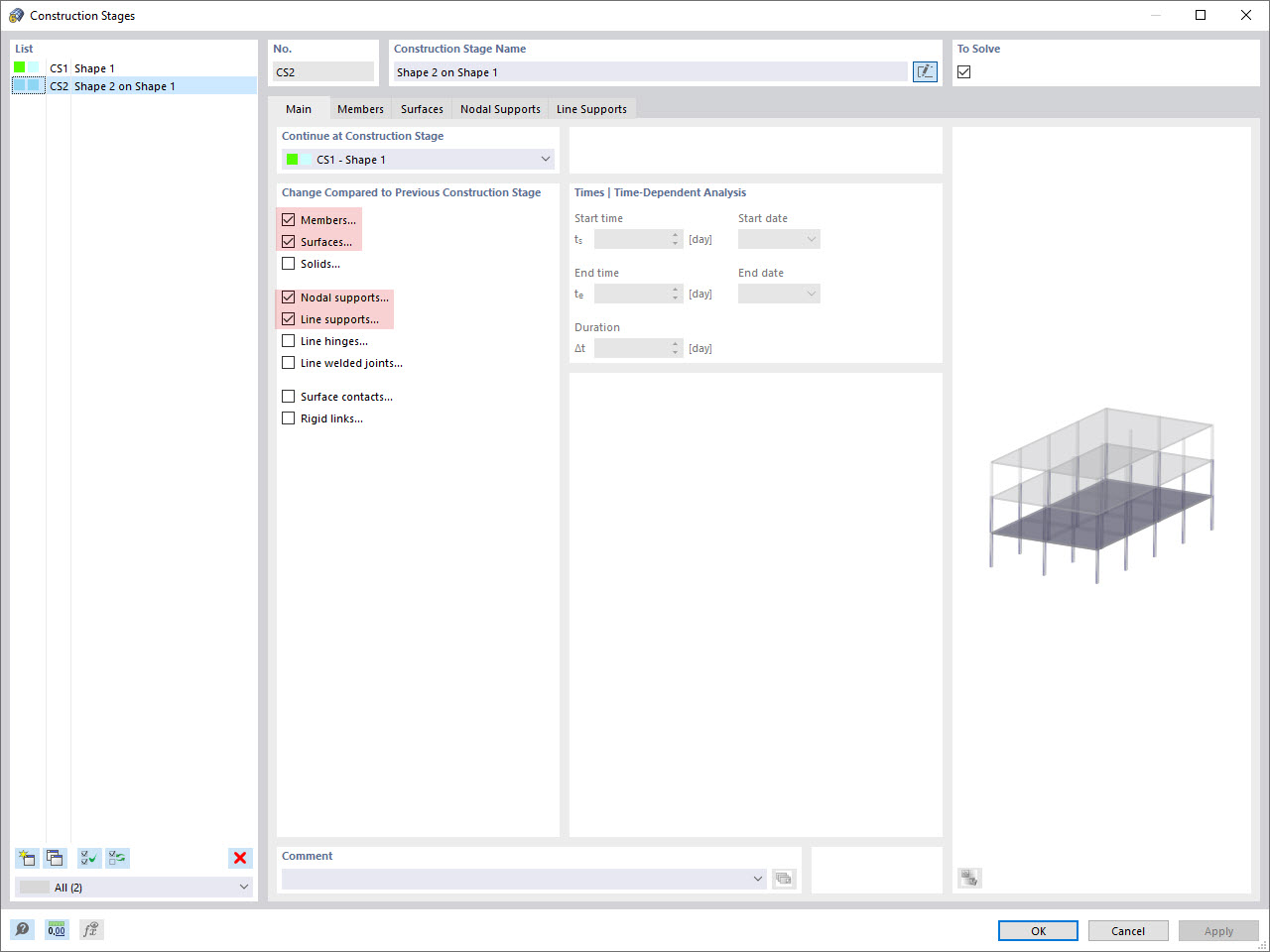Screen dimensions: 1270x952
Task: Open the comment library icon
Action: click(784, 879)
